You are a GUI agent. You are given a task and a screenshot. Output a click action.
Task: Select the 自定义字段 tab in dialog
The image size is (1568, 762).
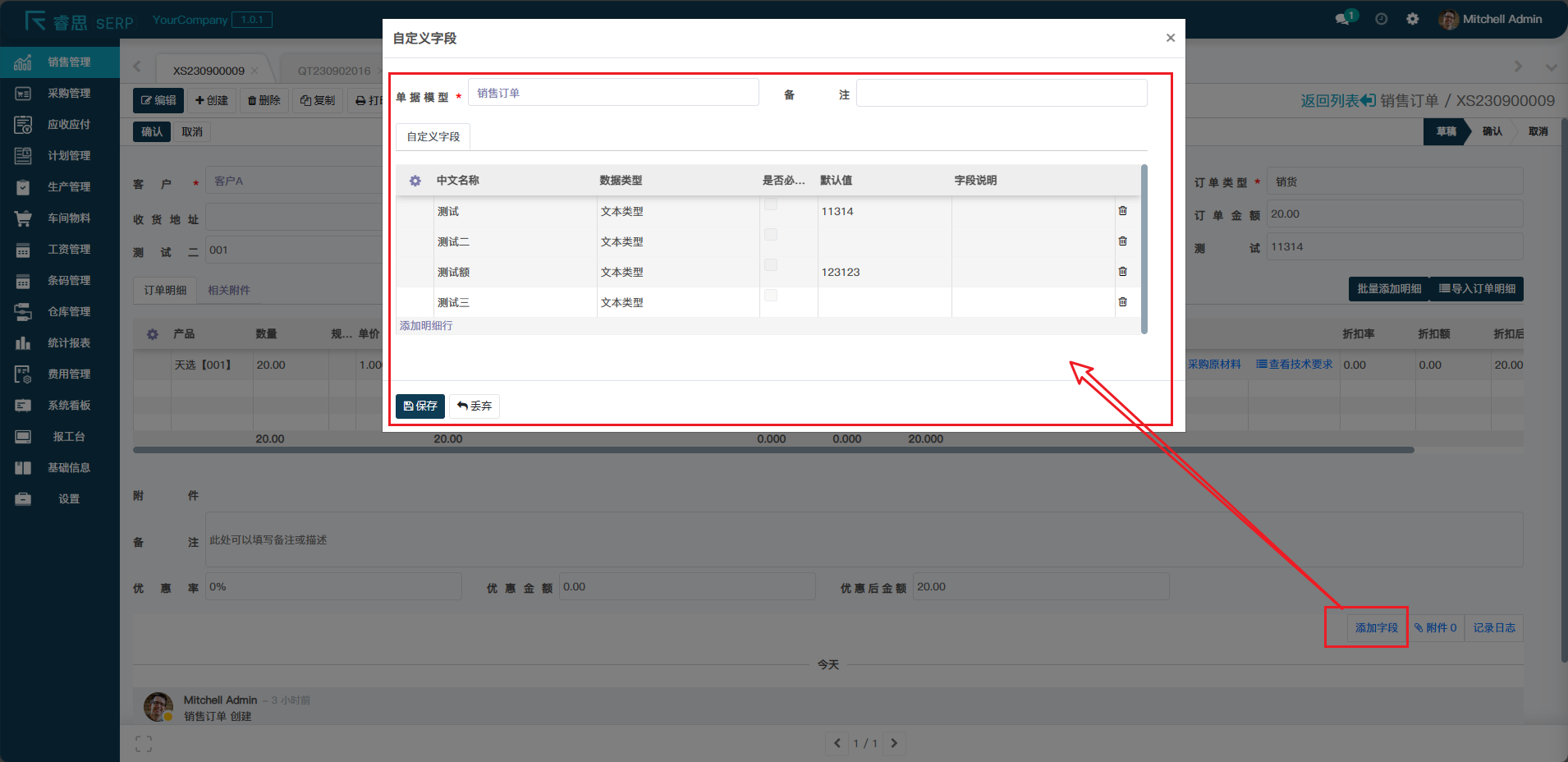point(433,136)
